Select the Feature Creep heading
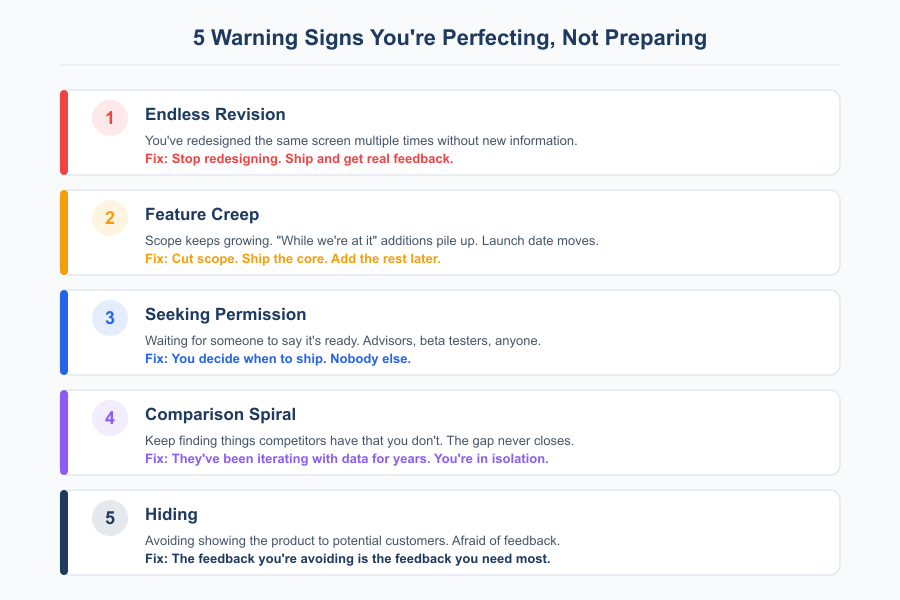This screenshot has width=900, height=600. tap(202, 215)
